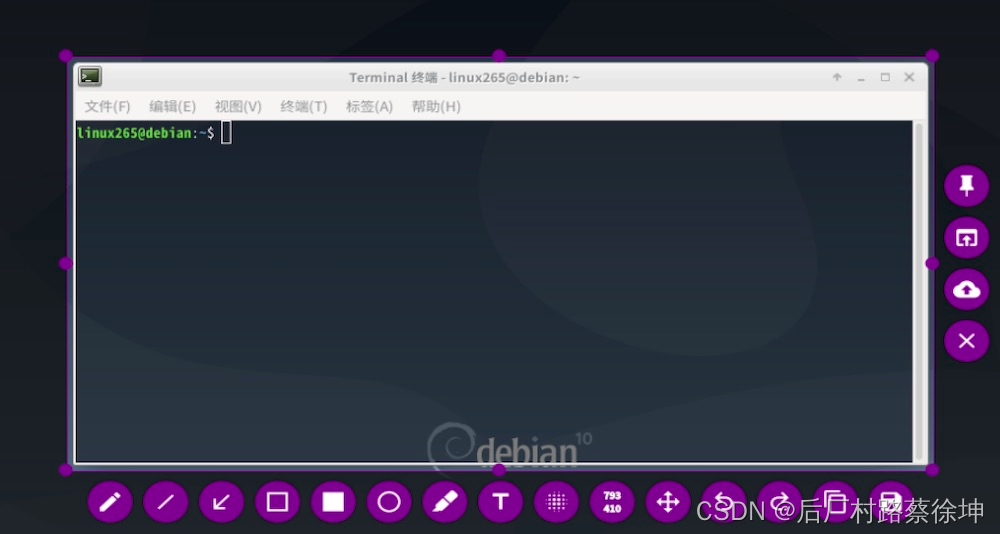The image size is (1000, 534).
Task: Select the Text tool
Action: tap(501, 502)
